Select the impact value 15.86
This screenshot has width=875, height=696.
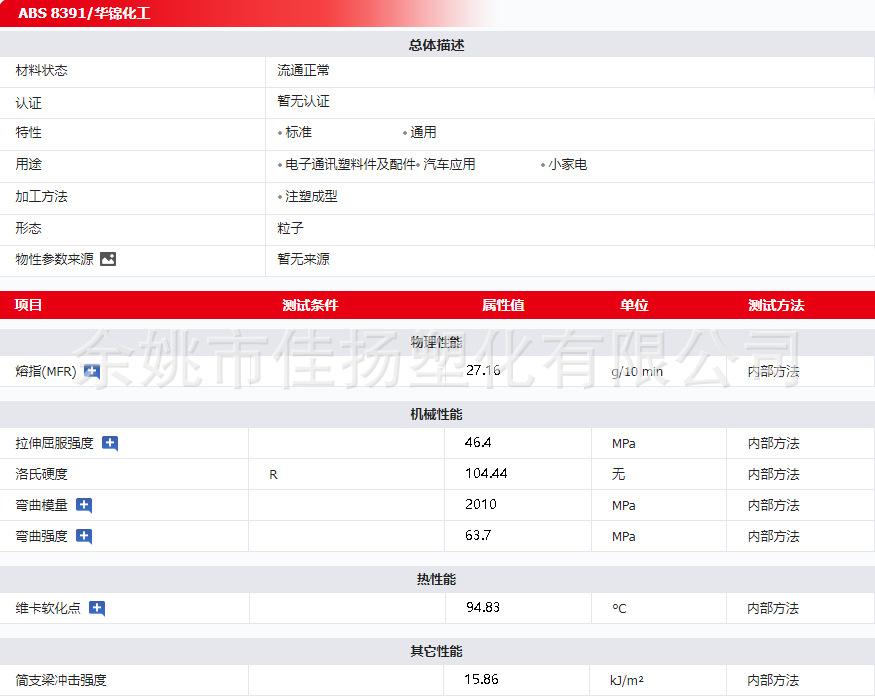click(x=482, y=679)
